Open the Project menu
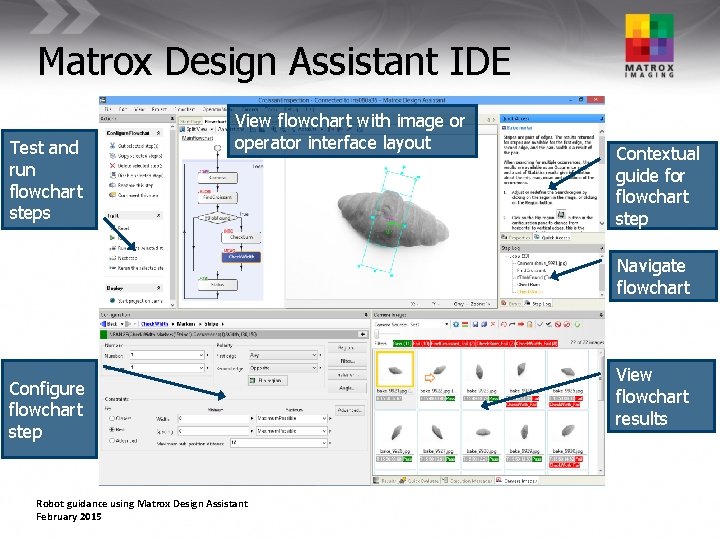The height and width of the screenshot is (540, 720). (x=159, y=109)
